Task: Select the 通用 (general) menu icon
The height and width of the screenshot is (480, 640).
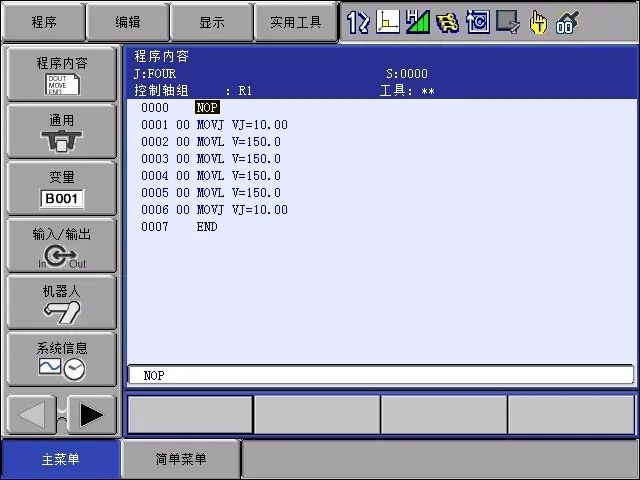Action: [61, 131]
